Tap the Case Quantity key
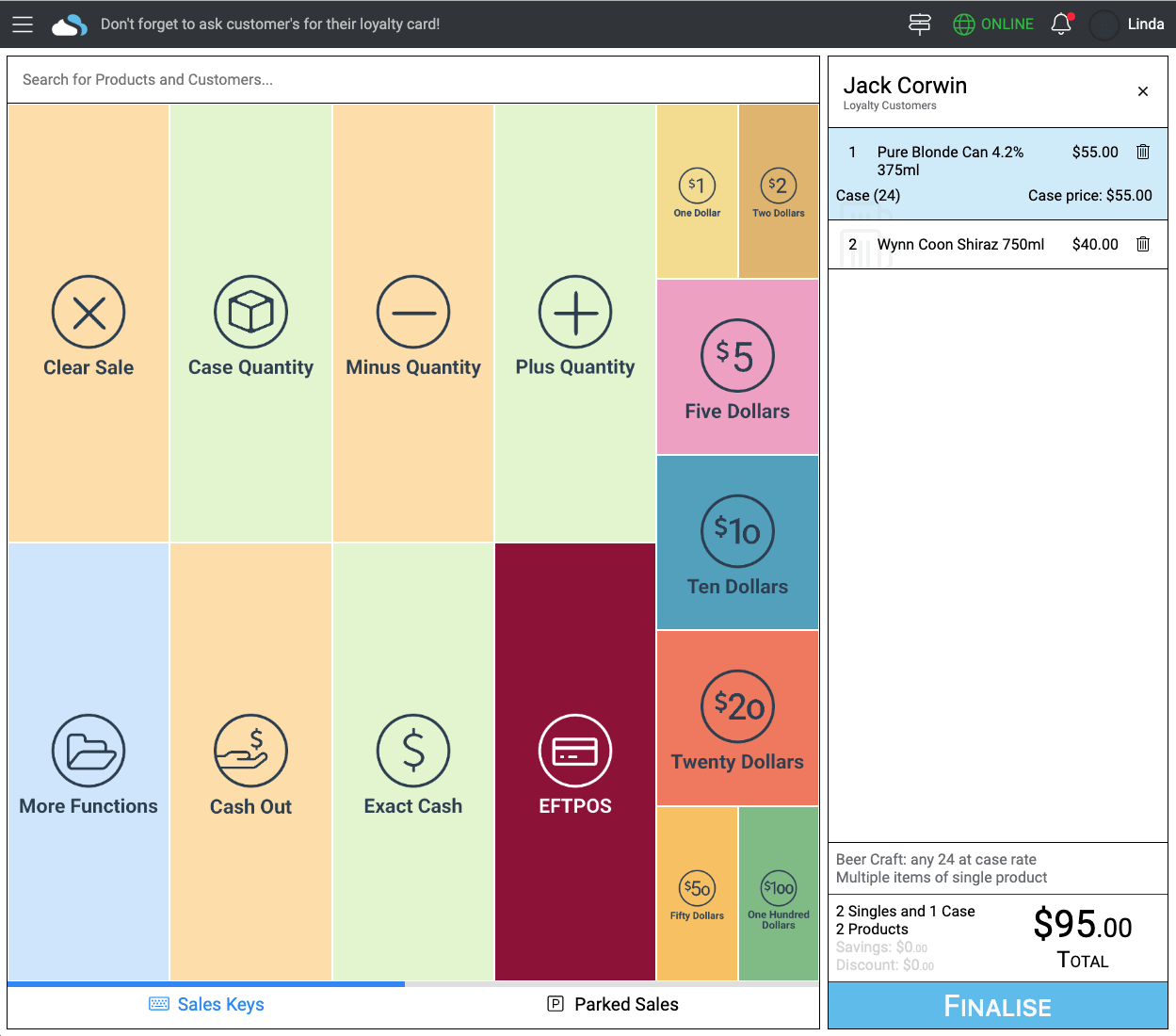This screenshot has height=1036, width=1176. point(250,325)
